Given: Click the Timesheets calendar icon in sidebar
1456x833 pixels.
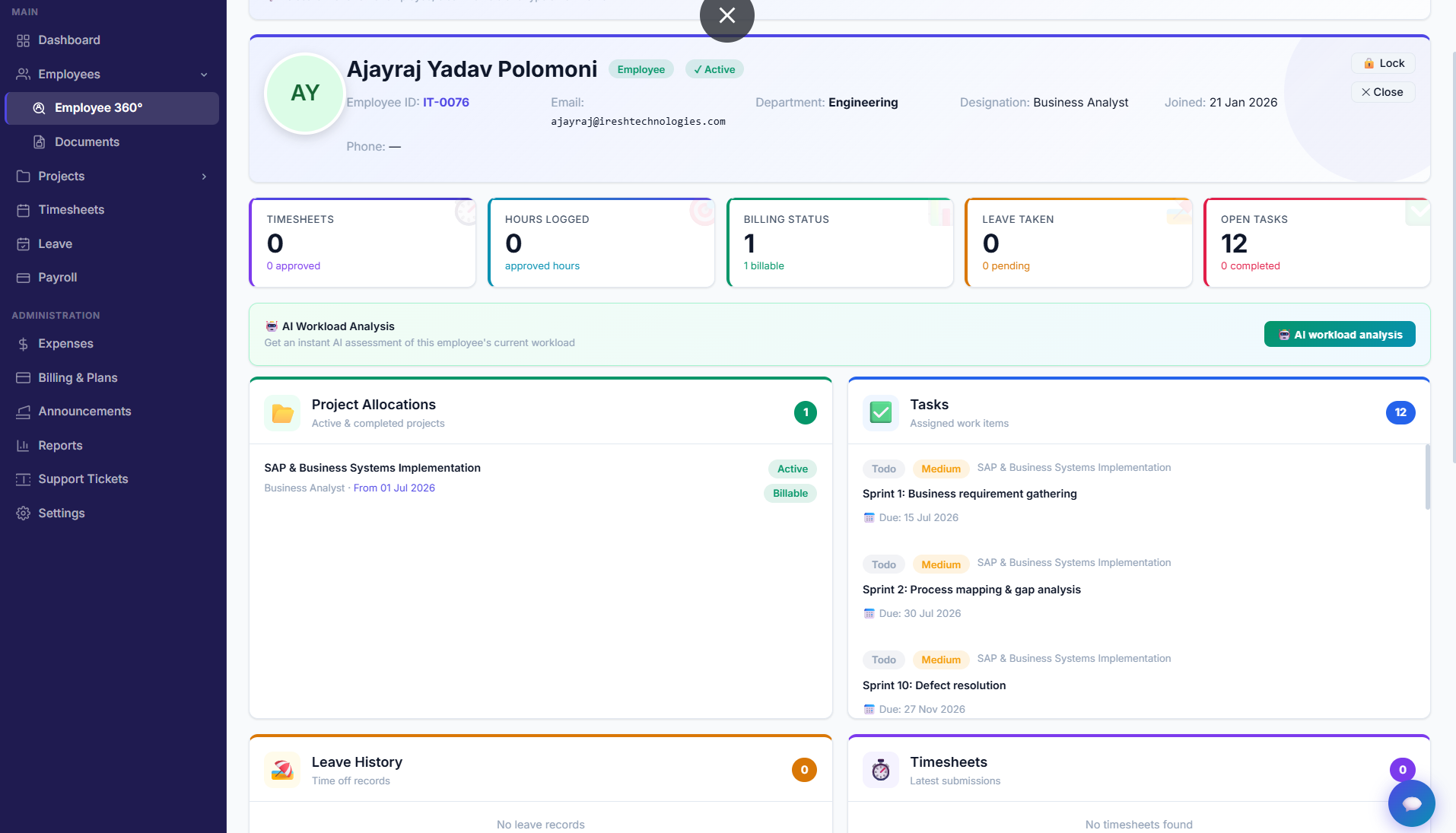Looking at the screenshot, I should tap(23, 210).
